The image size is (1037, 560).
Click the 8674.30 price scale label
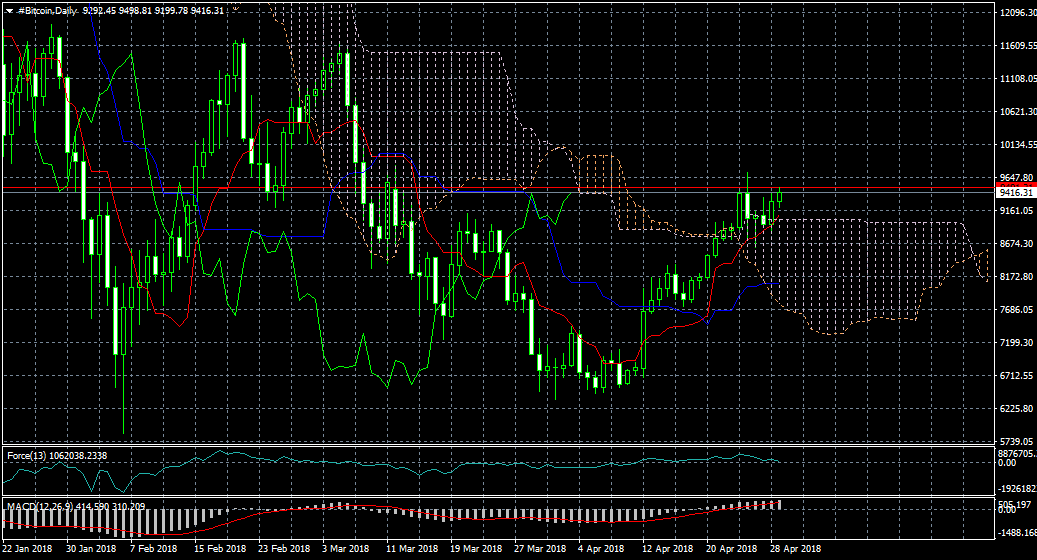coord(1017,244)
